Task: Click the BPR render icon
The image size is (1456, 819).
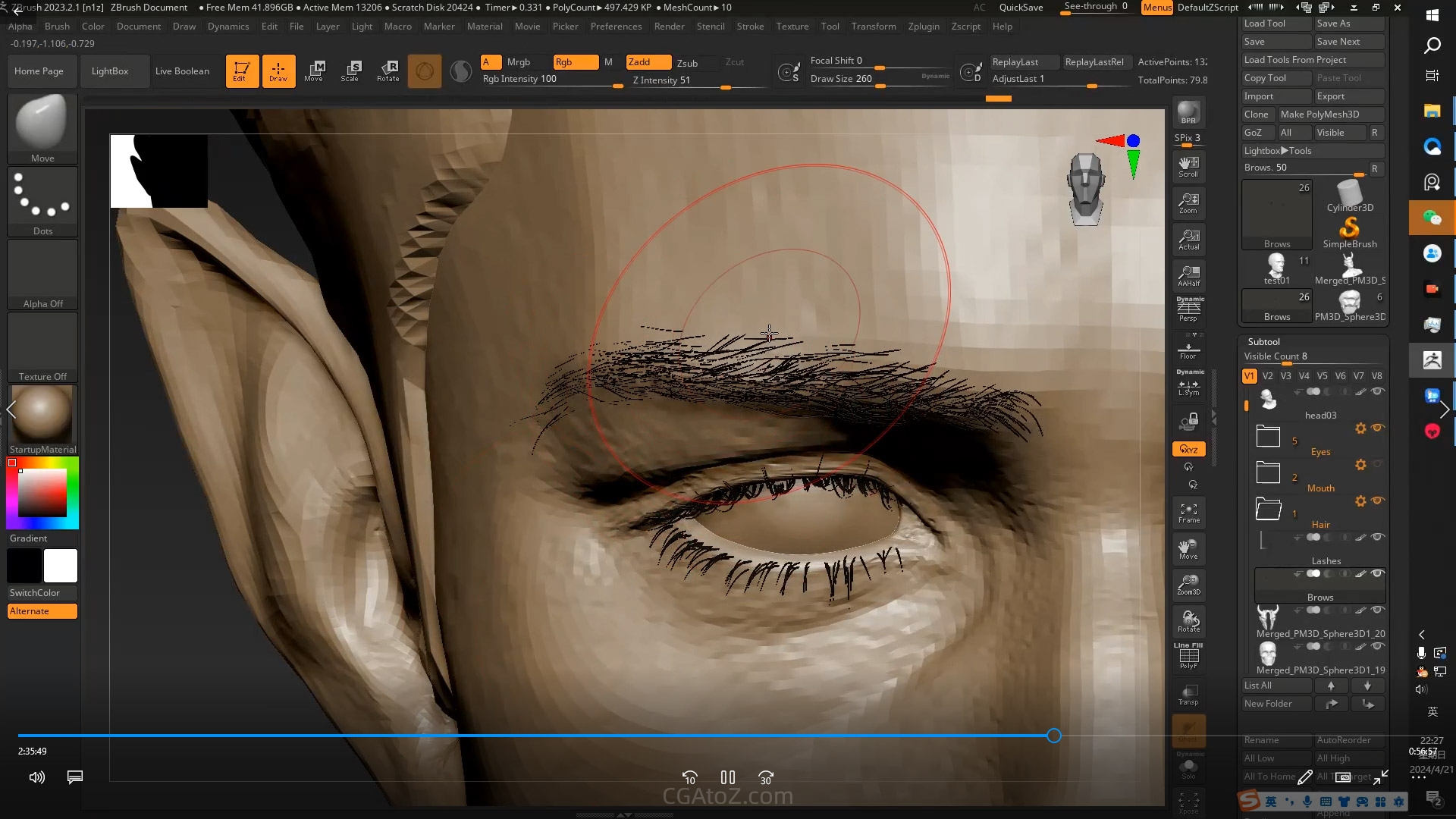Action: tap(1188, 113)
